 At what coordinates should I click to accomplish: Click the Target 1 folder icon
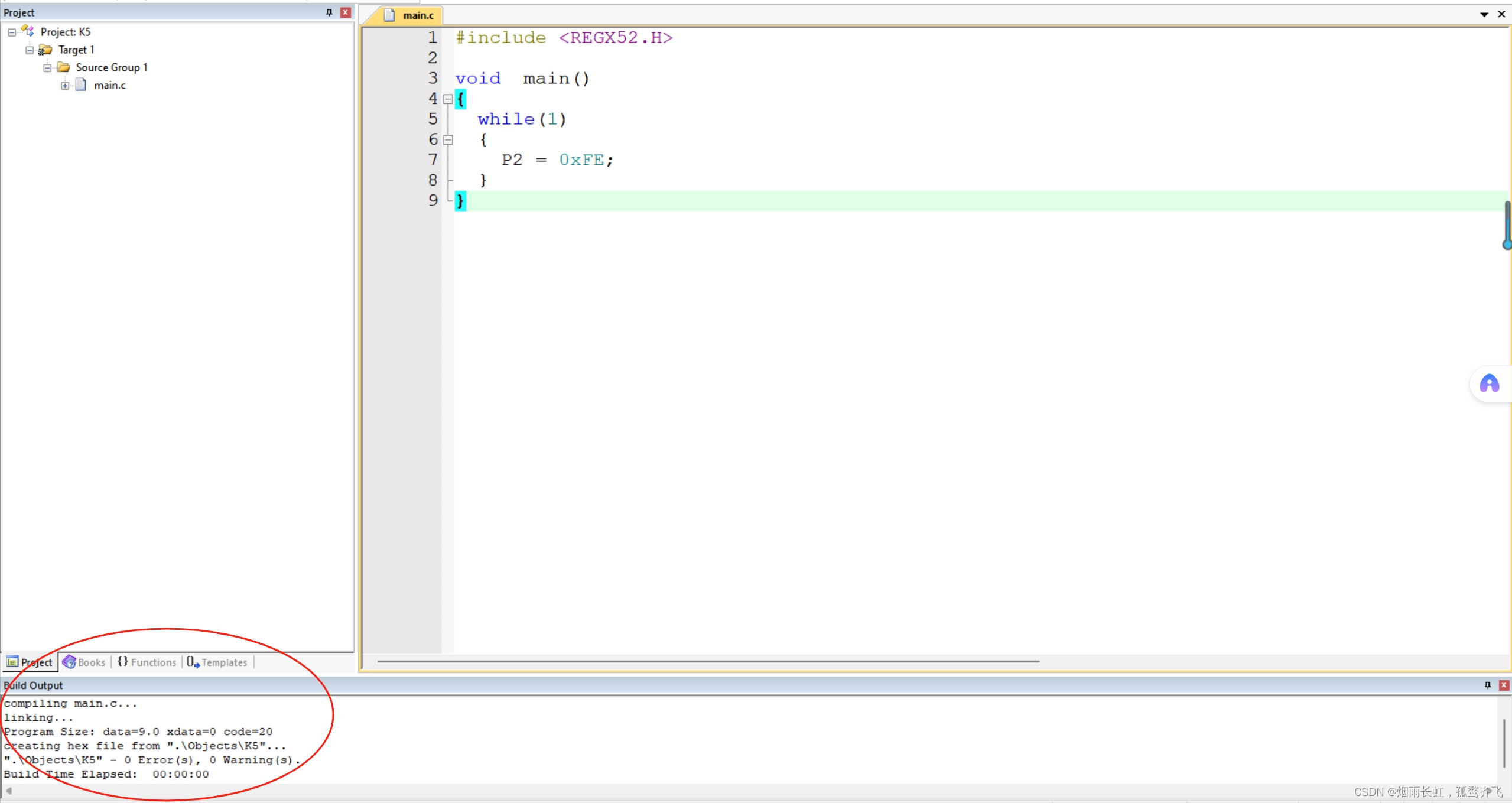(45, 50)
